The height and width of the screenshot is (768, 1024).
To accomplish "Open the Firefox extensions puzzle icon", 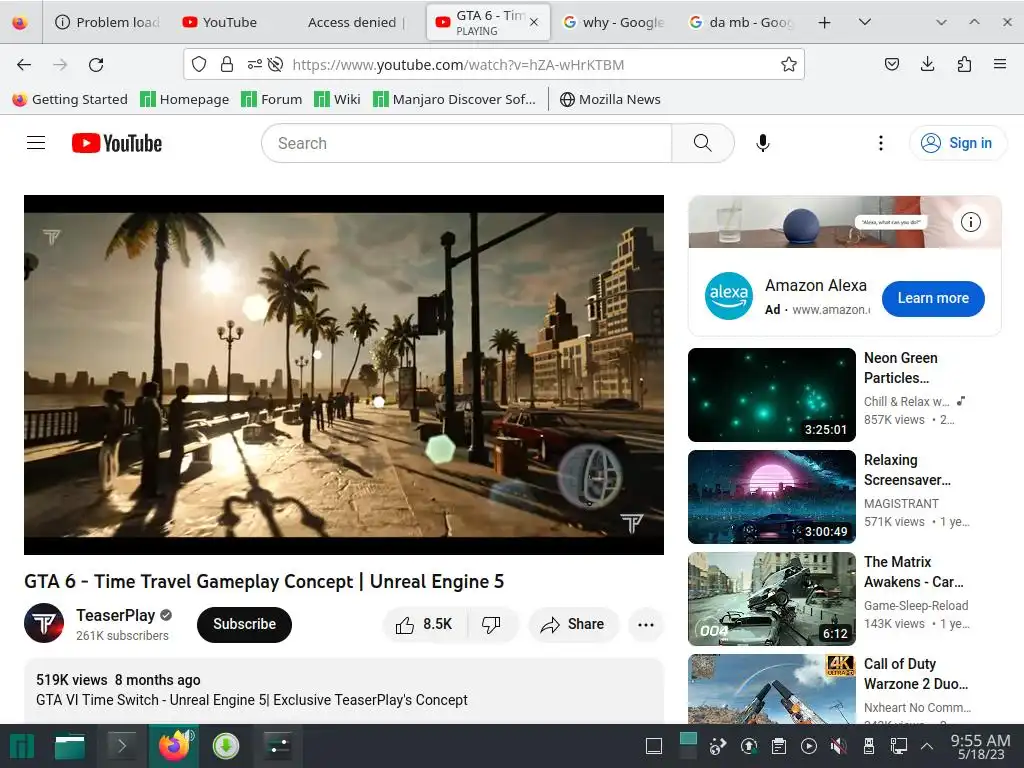I will (964, 64).
